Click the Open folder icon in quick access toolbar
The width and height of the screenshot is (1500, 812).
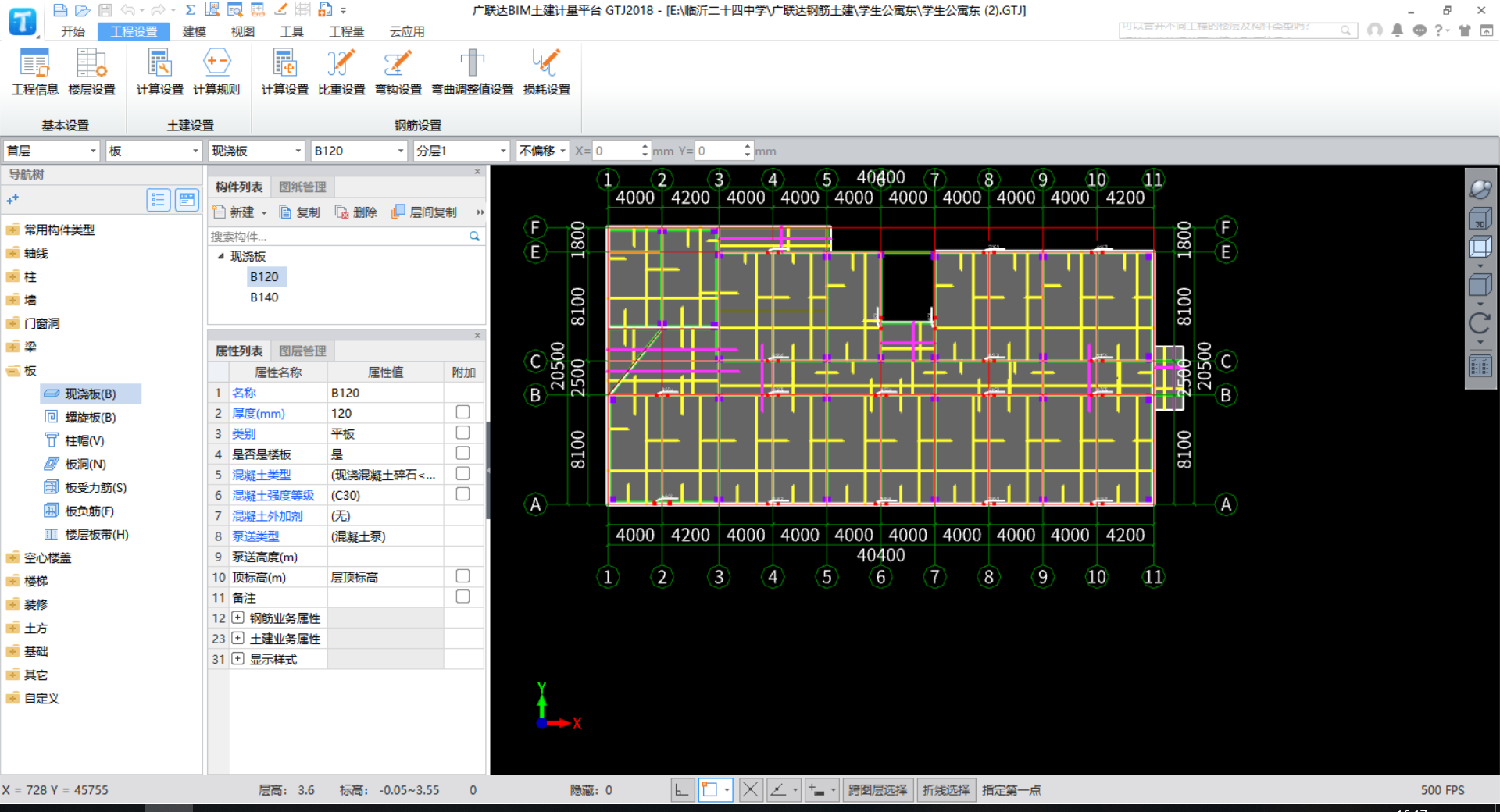tap(82, 10)
